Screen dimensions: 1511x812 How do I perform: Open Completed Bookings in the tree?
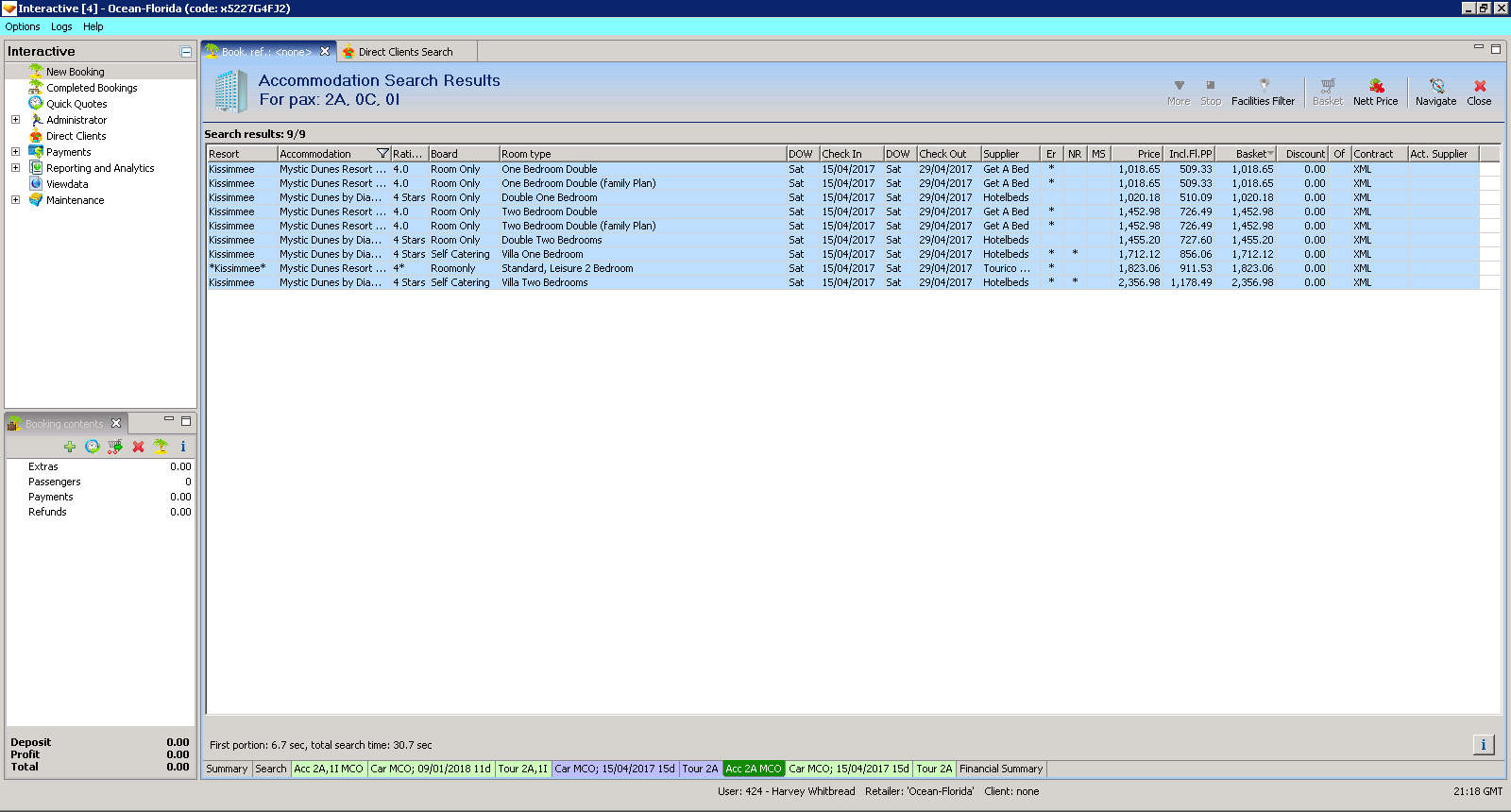click(x=92, y=88)
